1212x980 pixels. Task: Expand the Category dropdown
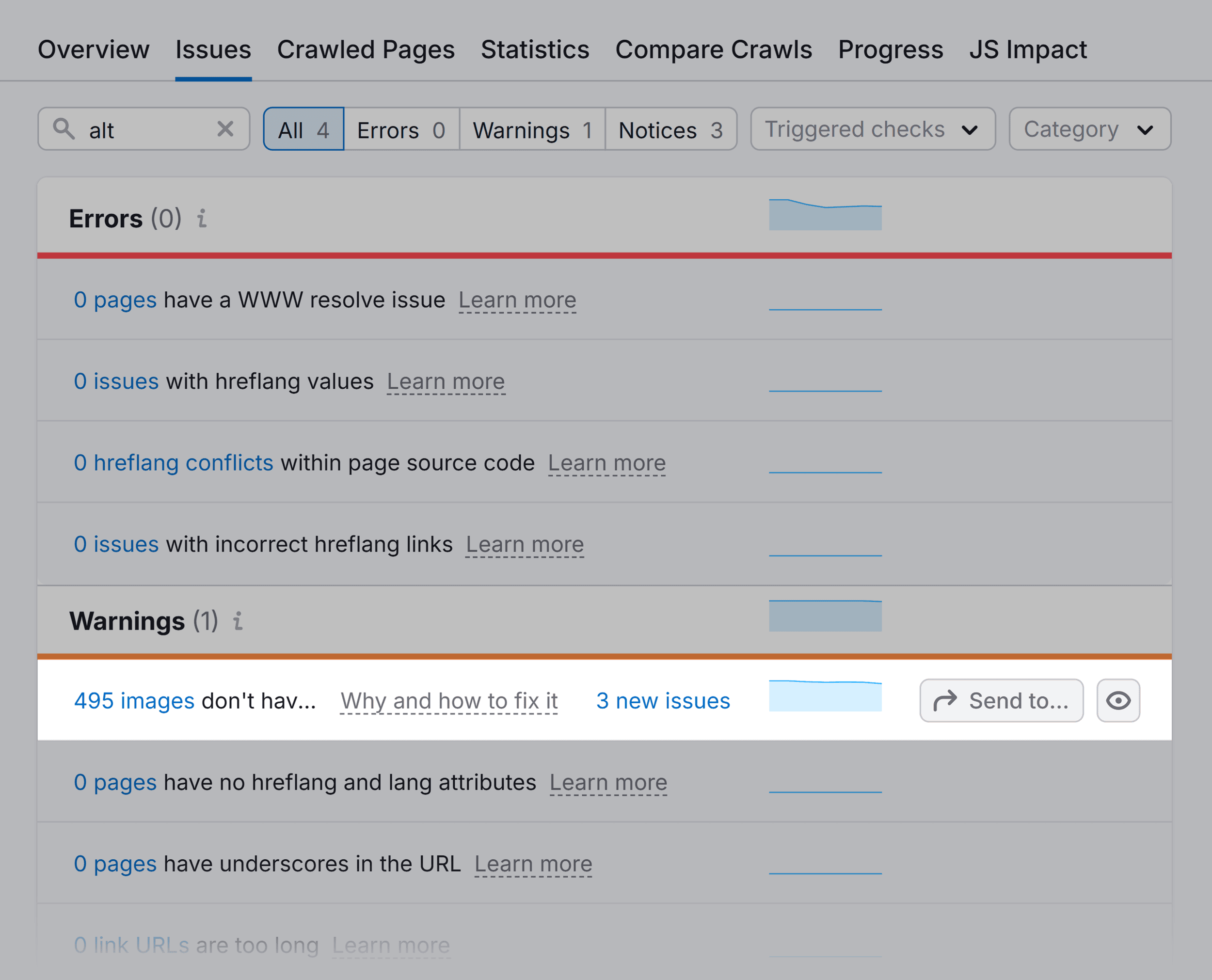(1089, 129)
